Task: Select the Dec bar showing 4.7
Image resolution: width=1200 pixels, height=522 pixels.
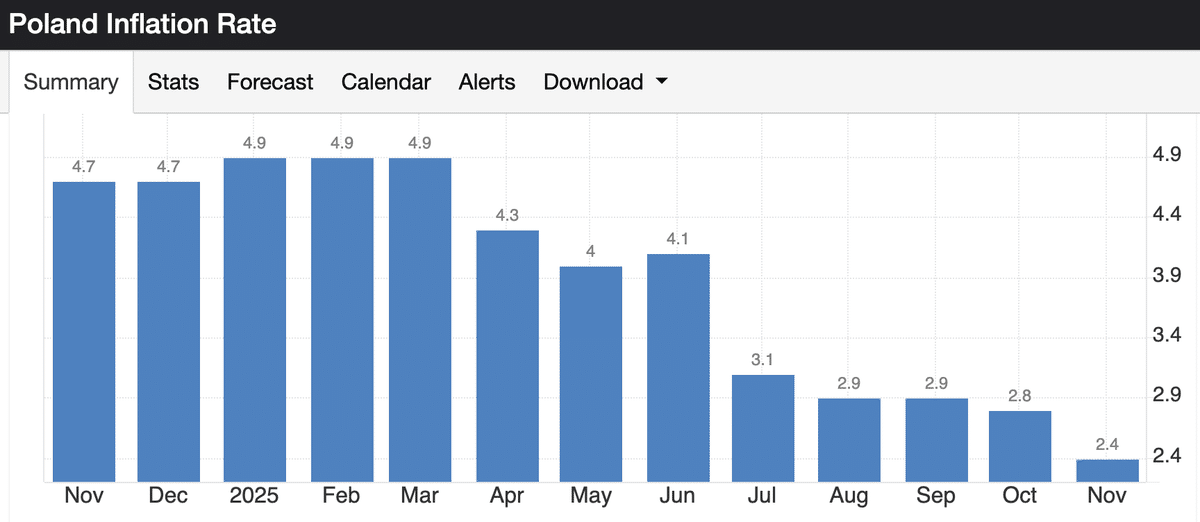Action: (x=168, y=330)
